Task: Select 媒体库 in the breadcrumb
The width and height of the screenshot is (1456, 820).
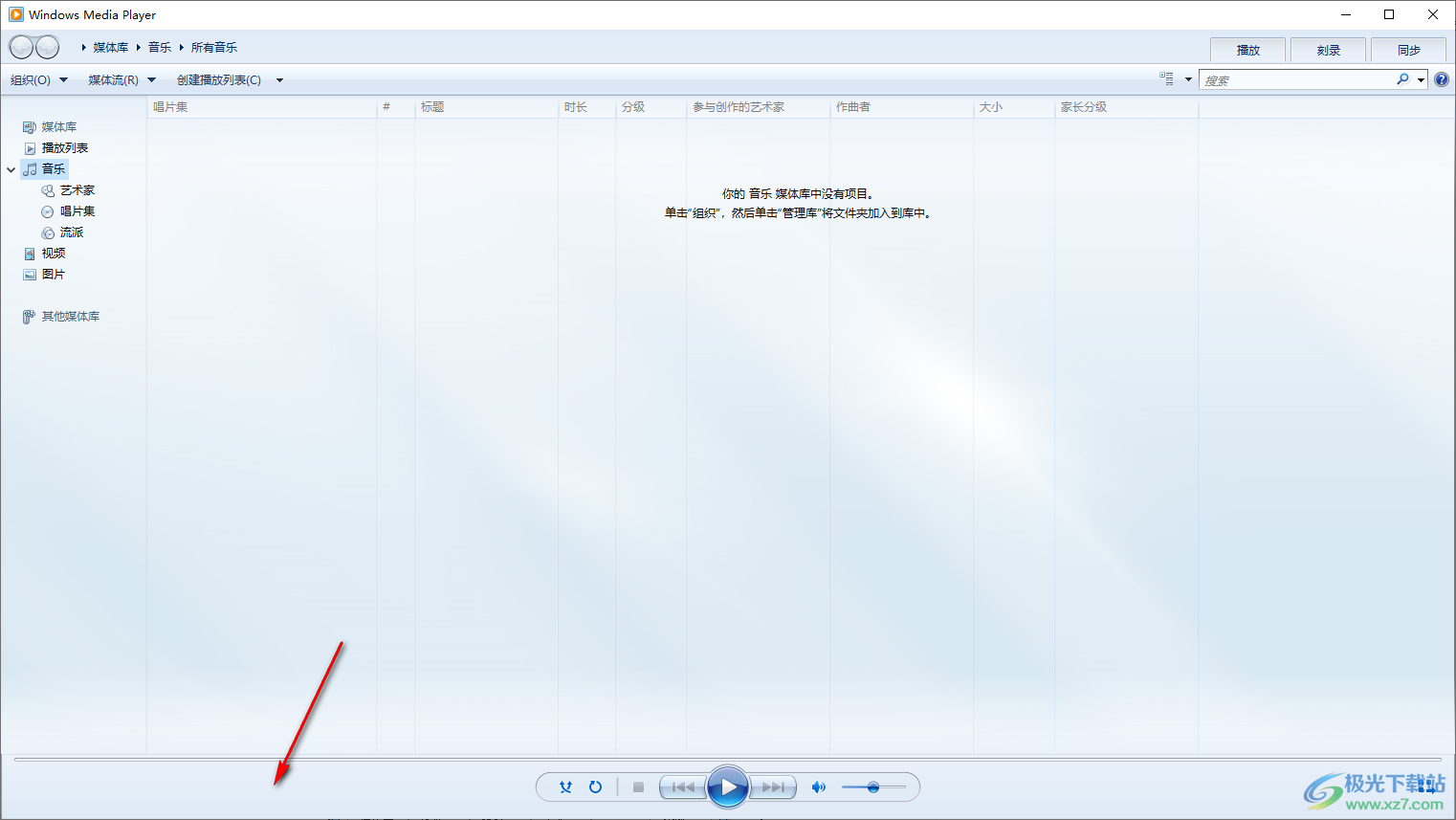Action: click(x=111, y=48)
